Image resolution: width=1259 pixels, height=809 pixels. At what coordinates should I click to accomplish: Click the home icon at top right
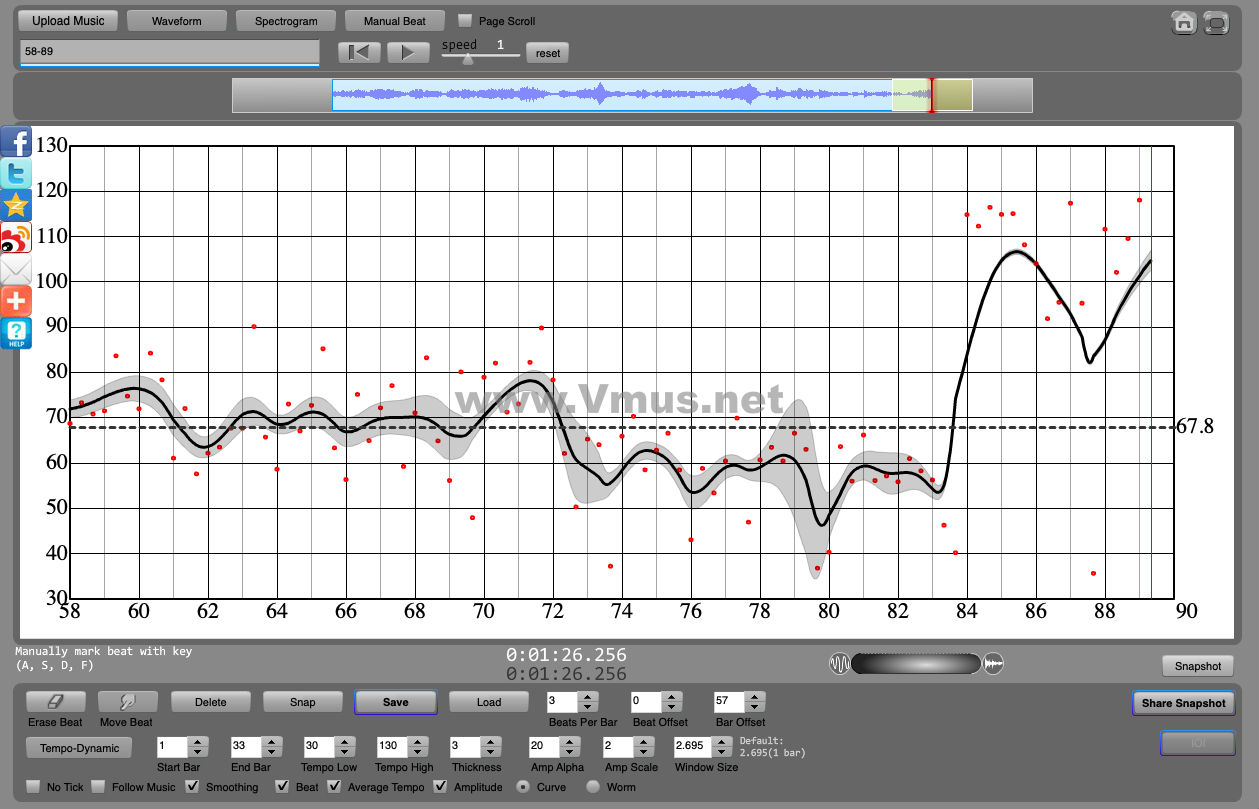coord(1184,22)
